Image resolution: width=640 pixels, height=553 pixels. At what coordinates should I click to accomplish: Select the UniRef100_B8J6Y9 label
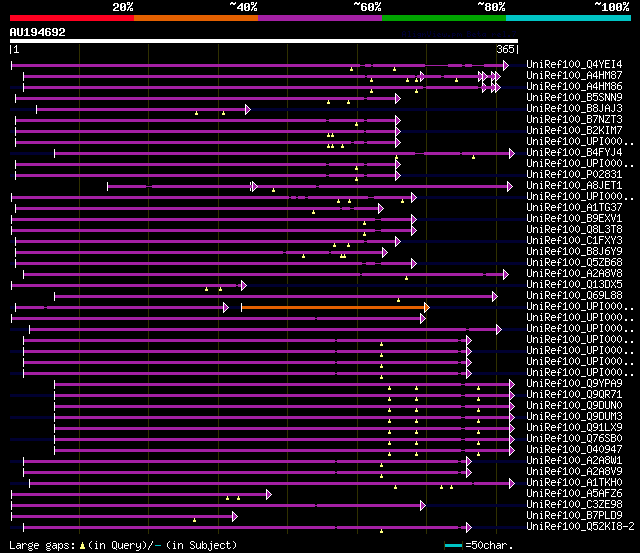(x=574, y=251)
